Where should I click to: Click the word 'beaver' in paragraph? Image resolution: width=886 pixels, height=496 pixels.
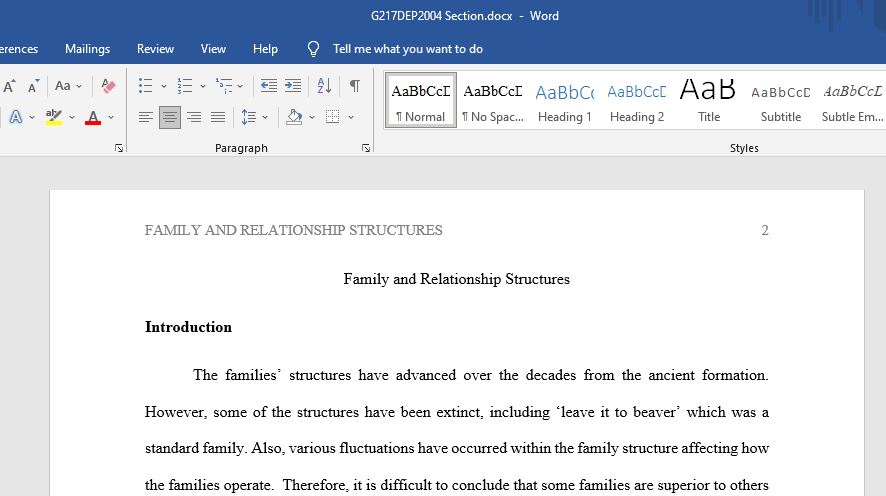(x=656, y=412)
